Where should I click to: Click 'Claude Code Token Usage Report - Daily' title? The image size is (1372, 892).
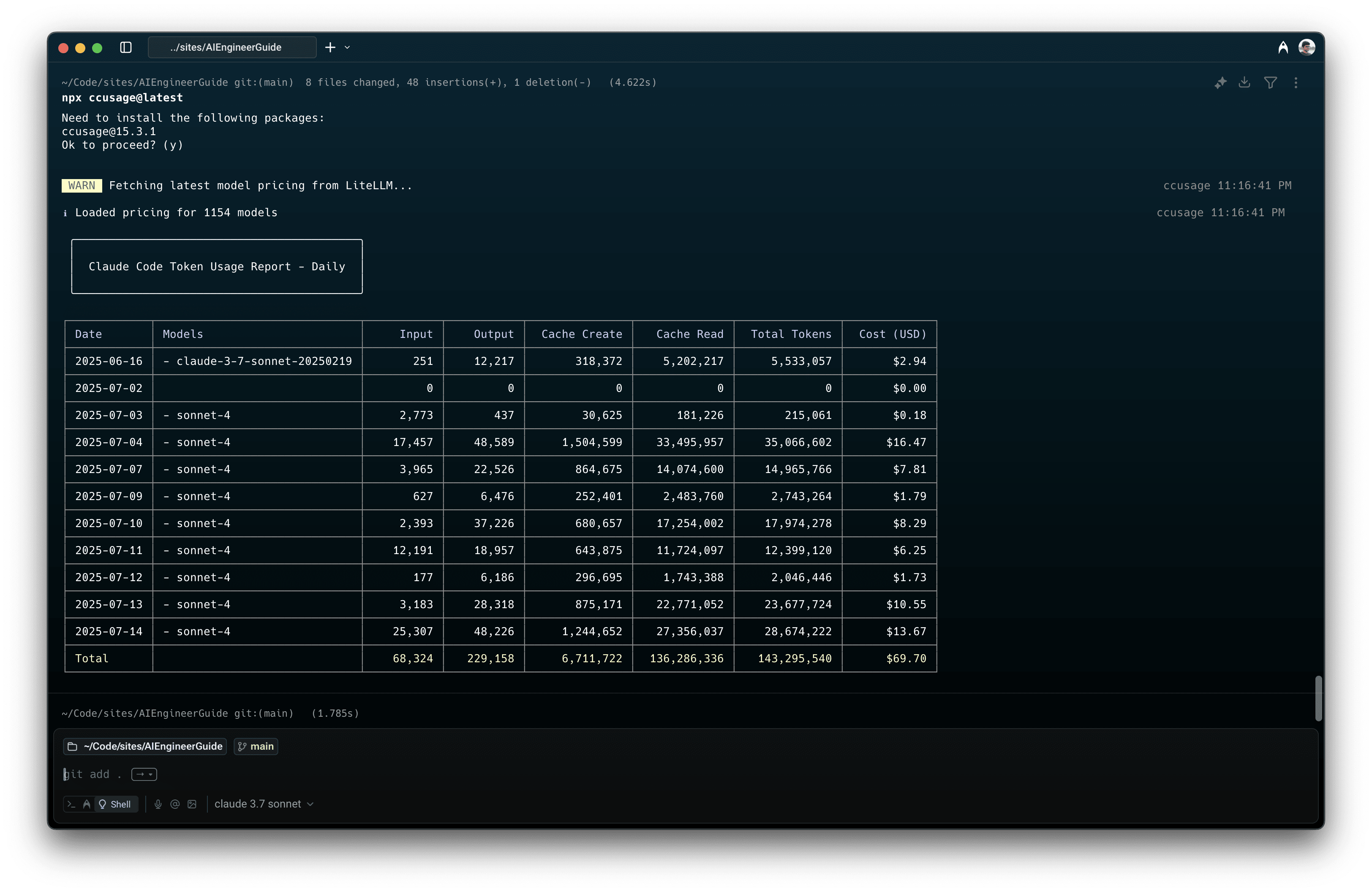click(217, 267)
